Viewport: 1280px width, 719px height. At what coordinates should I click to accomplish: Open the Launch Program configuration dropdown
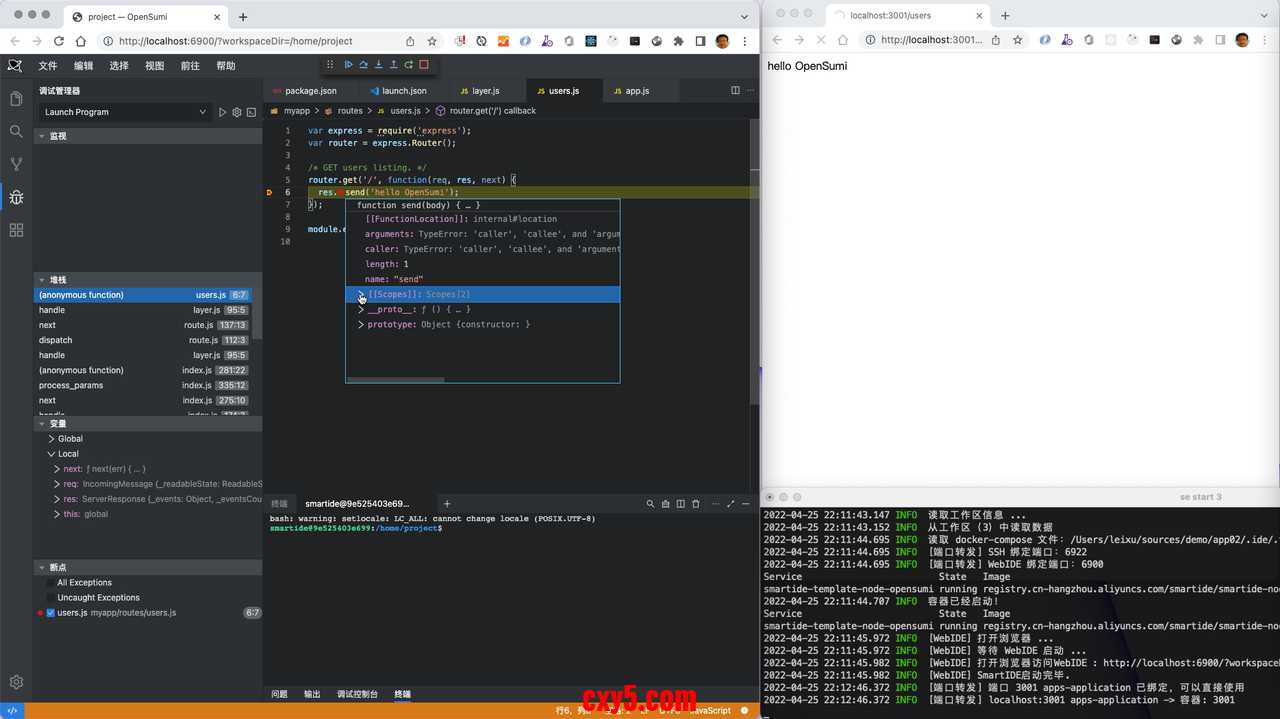tap(125, 113)
